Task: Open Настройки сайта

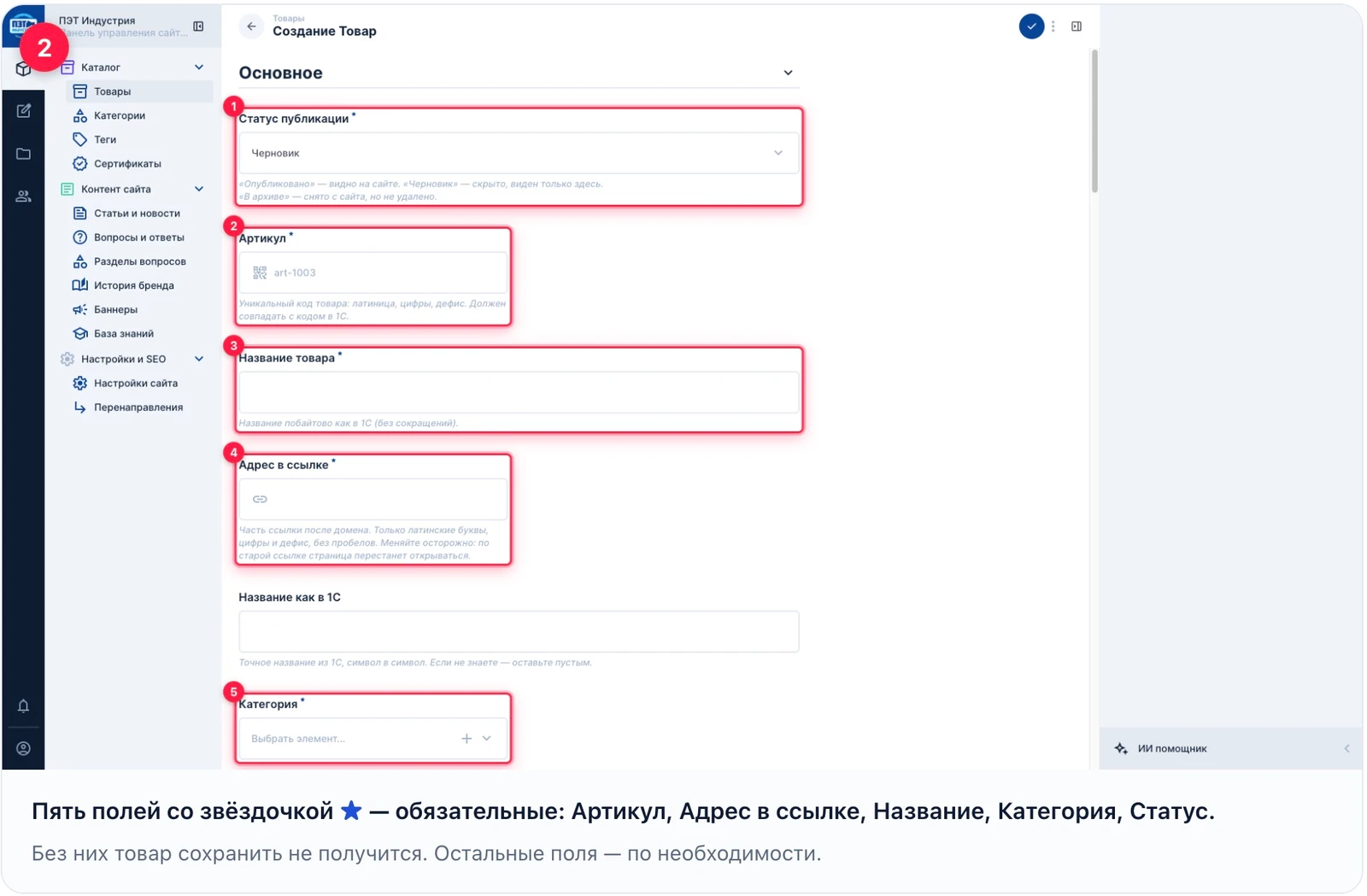Action: (139, 384)
